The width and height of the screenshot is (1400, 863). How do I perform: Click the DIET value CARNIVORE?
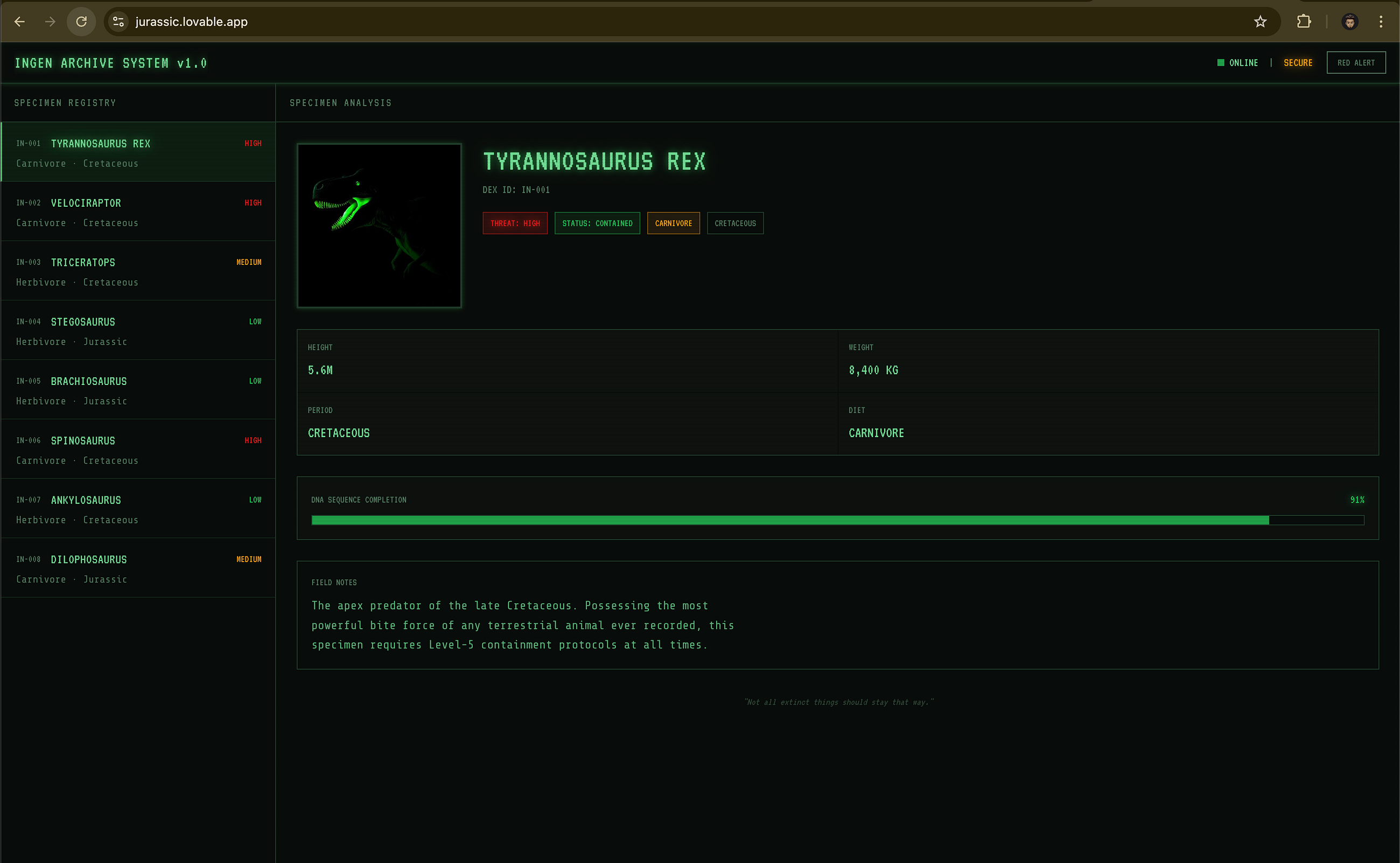[876, 433]
